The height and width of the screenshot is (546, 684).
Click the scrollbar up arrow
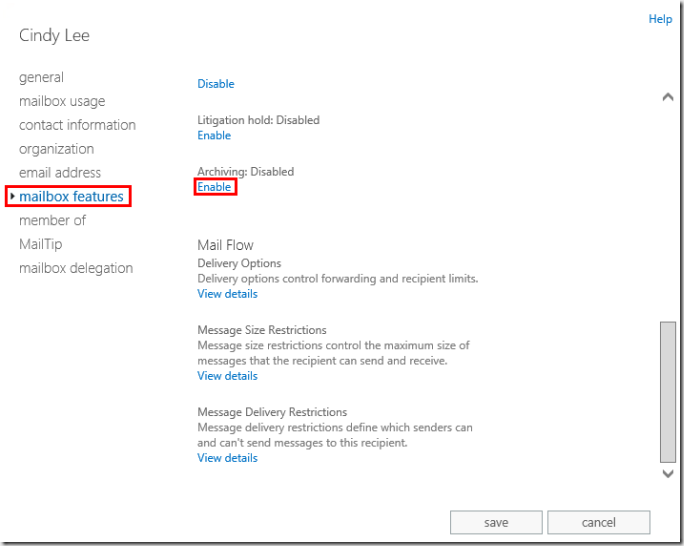[668, 97]
